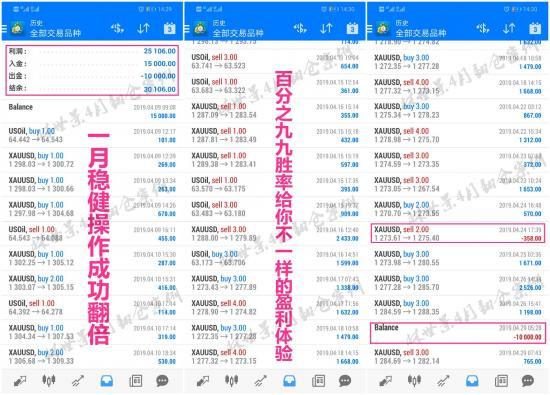Open the News icon in left bottom bar
Image resolution: width=550 pixels, height=395 pixels.
click(x=135, y=381)
